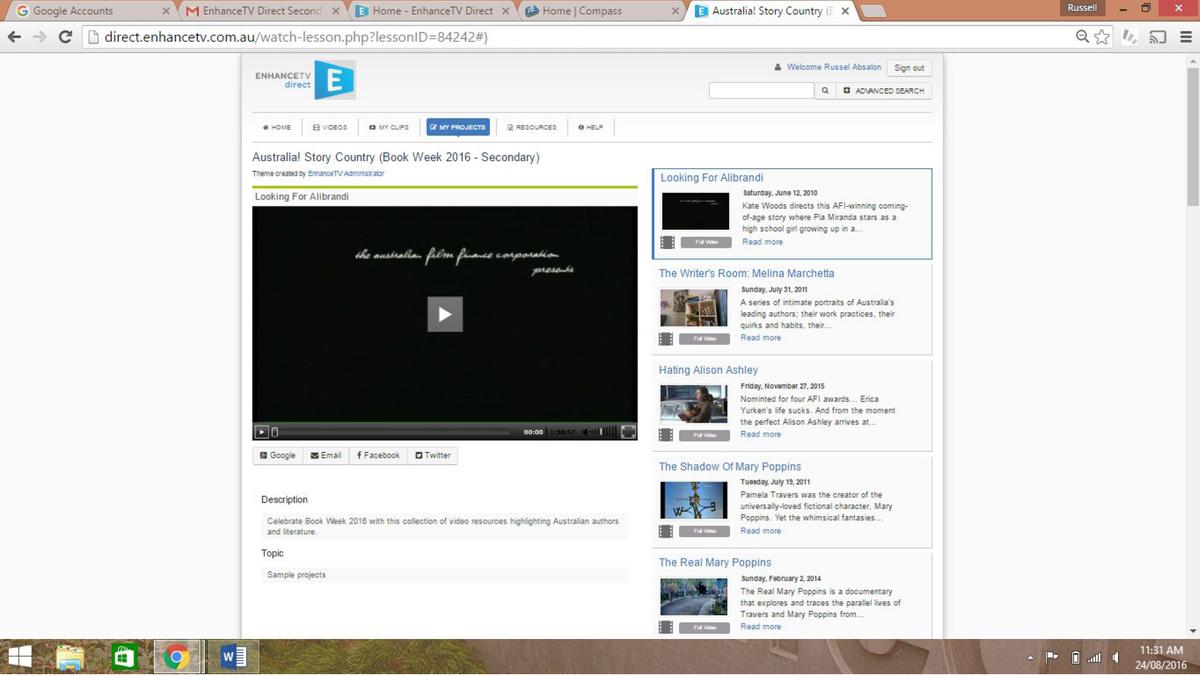This screenshot has width=1200, height=676.
Task: Click the zoom magnifier icon in address bar
Action: click(x=1082, y=37)
